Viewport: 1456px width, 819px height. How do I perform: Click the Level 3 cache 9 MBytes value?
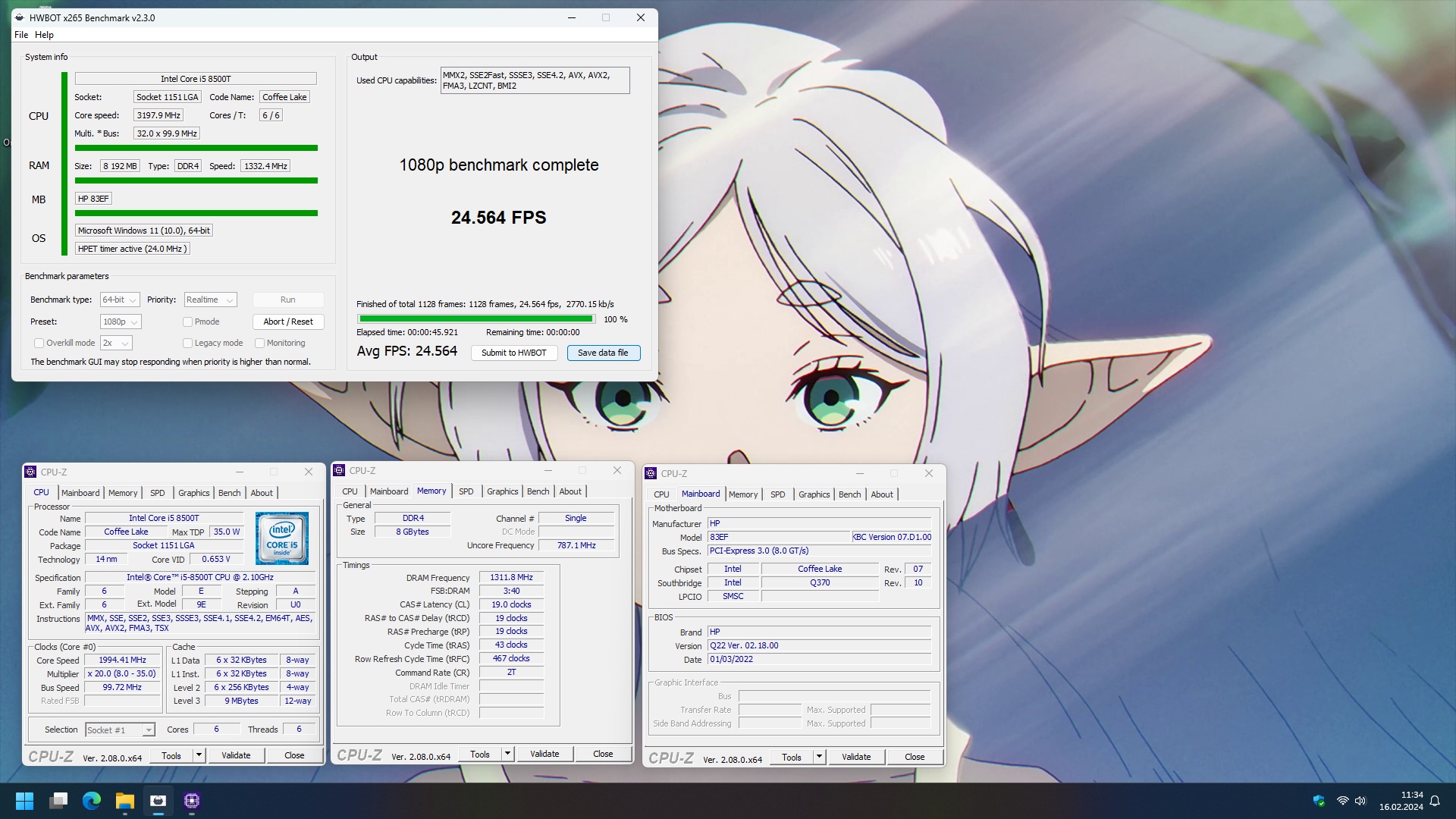pos(241,701)
